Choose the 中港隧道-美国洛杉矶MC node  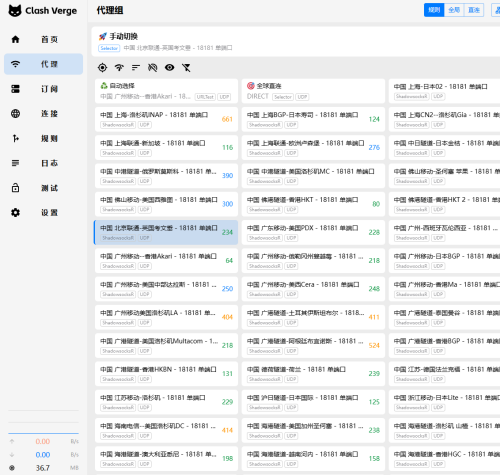(313, 176)
